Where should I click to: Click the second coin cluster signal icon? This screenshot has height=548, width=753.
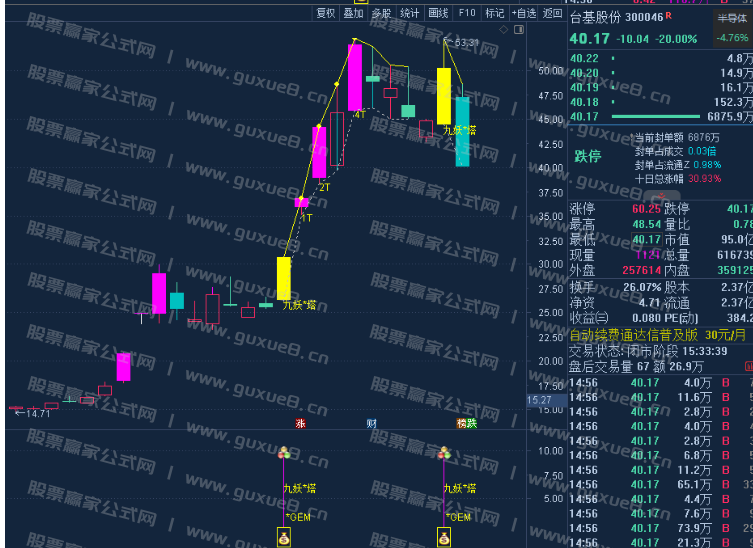point(444,452)
